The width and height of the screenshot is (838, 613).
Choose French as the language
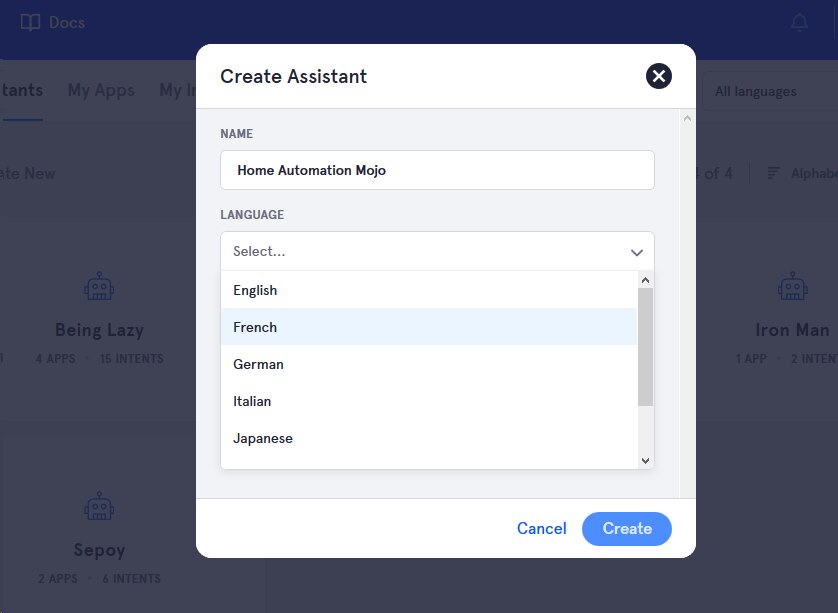(255, 327)
